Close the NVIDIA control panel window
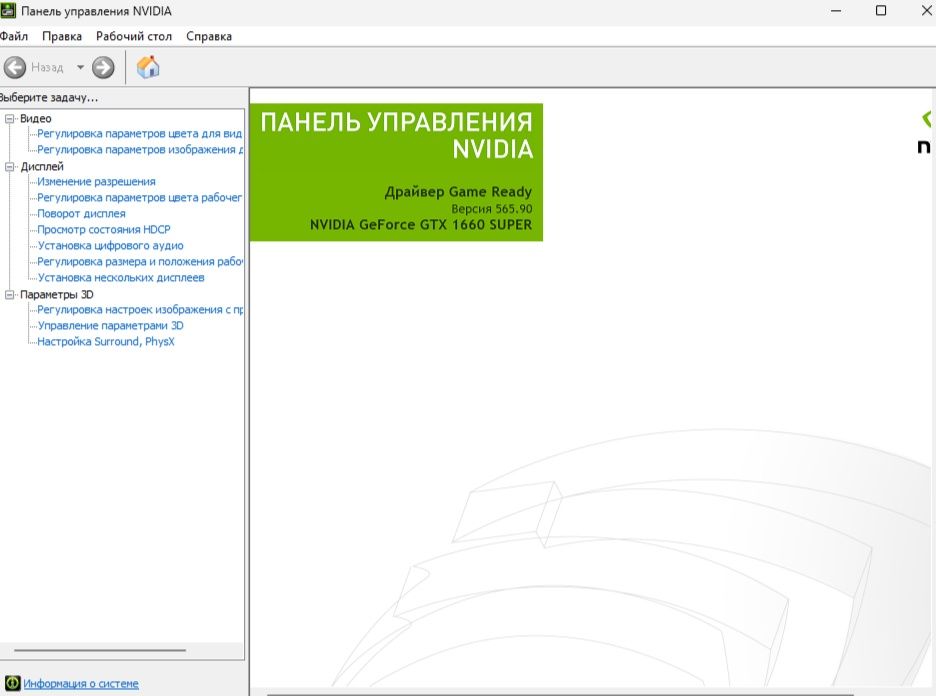936x696 pixels. pyautogui.click(x=926, y=11)
